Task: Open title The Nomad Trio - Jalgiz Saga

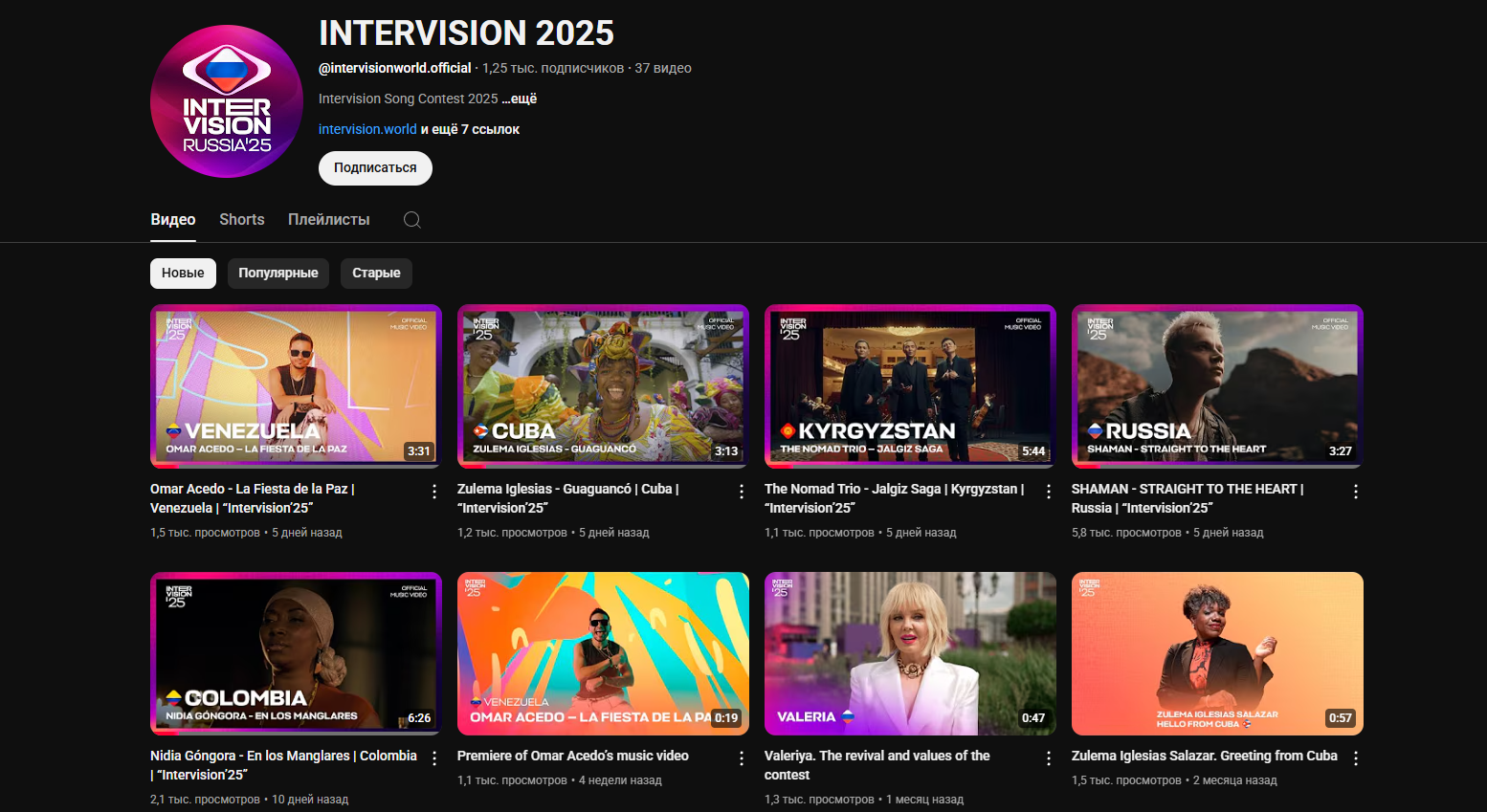Action: coord(895,498)
